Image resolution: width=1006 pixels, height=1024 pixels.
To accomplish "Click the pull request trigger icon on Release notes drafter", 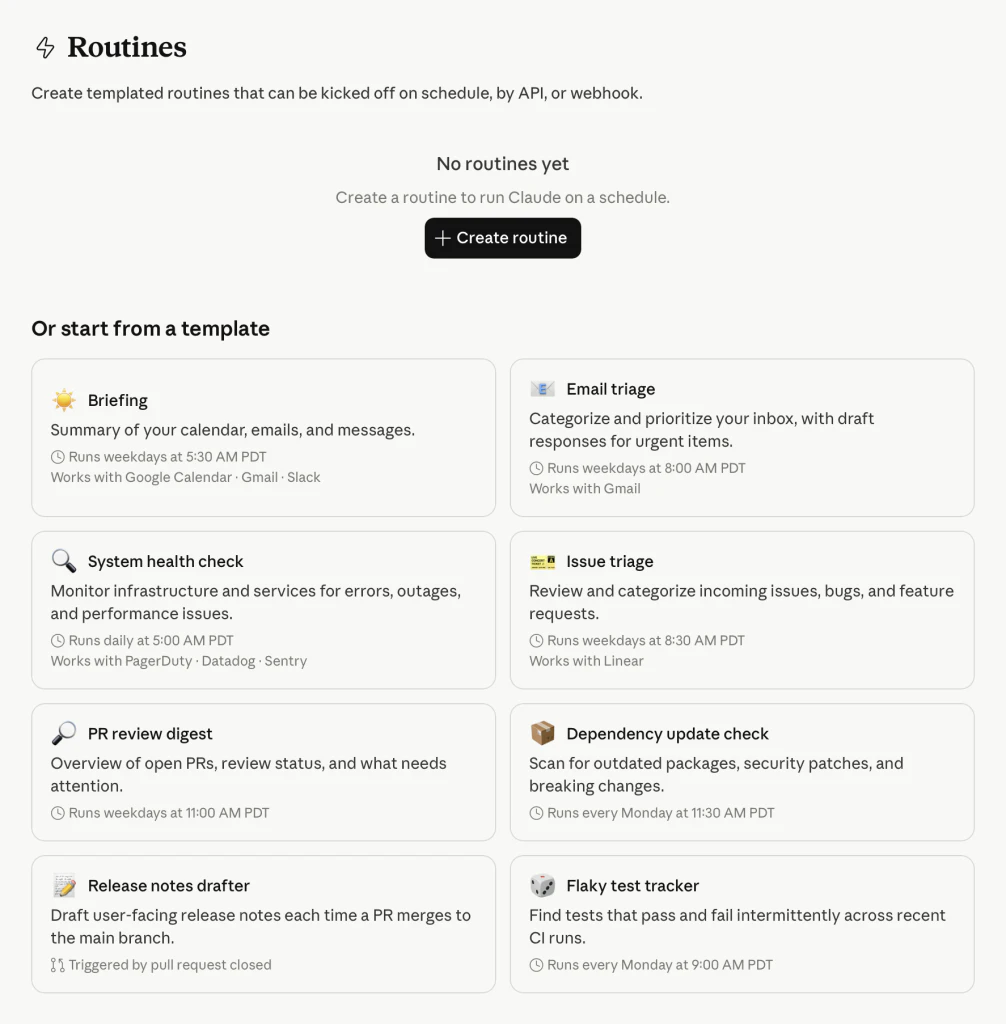I will click(x=57, y=964).
